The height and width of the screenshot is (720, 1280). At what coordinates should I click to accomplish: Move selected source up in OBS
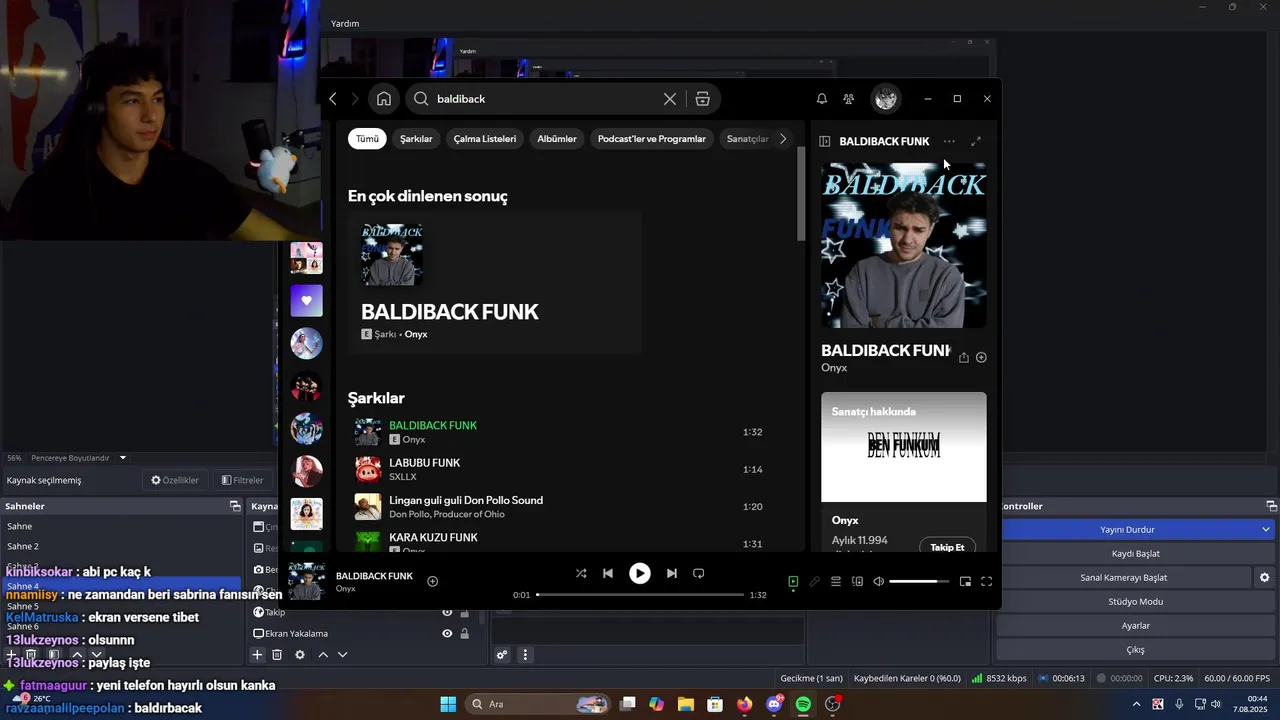tap(323, 655)
